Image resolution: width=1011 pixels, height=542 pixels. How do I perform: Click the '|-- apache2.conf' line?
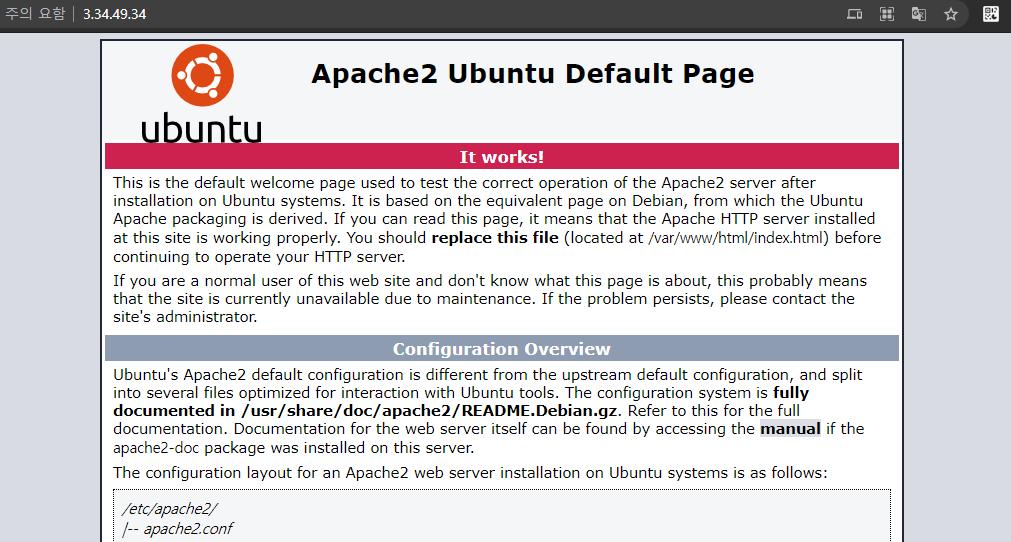click(x=177, y=529)
